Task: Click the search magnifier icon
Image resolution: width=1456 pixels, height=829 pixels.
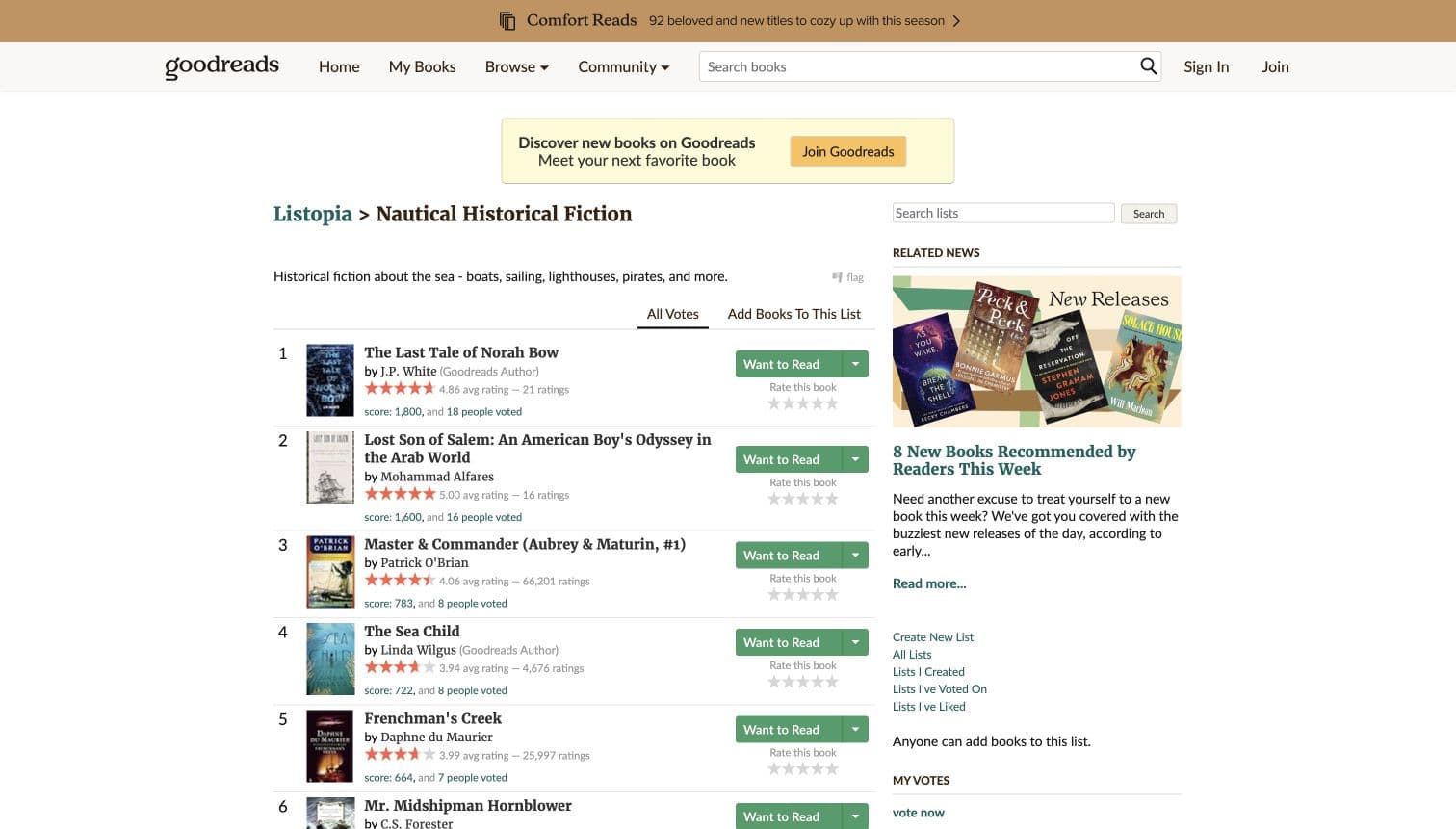Action: (1148, 66)
